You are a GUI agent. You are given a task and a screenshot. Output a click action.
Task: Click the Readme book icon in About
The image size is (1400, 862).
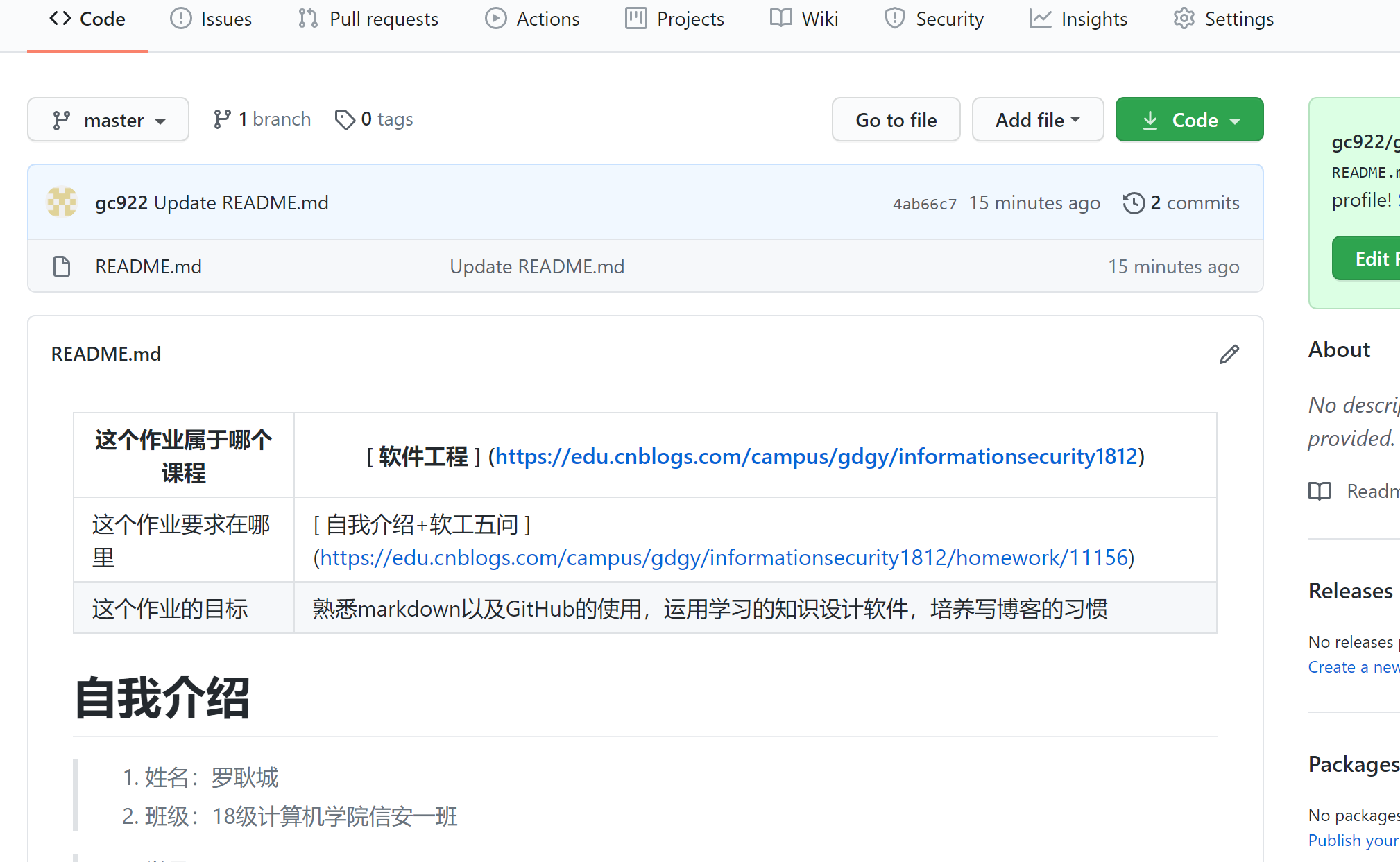[x=1319, y=491]
